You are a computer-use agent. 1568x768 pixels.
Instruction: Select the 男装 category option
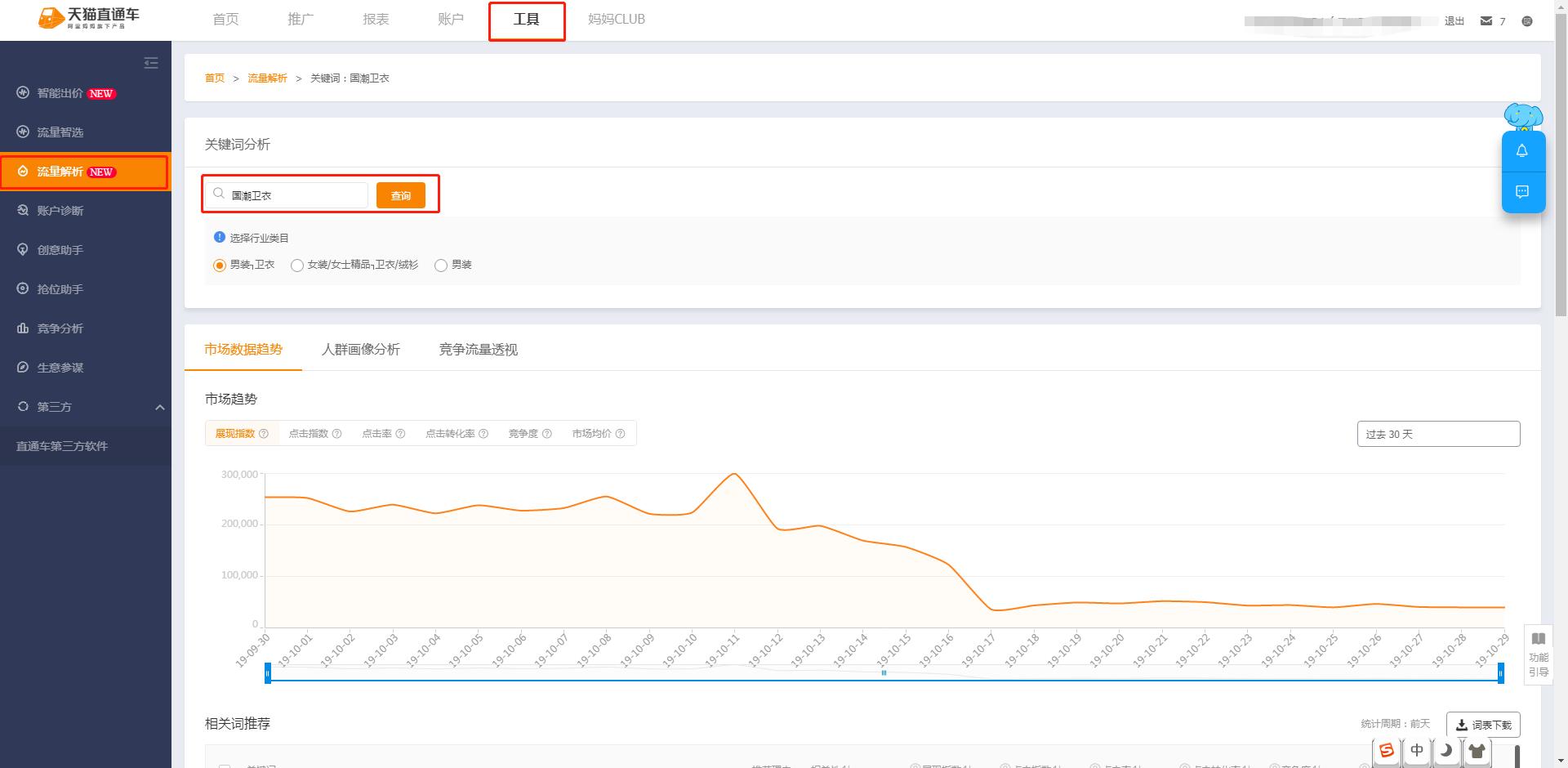441,265
